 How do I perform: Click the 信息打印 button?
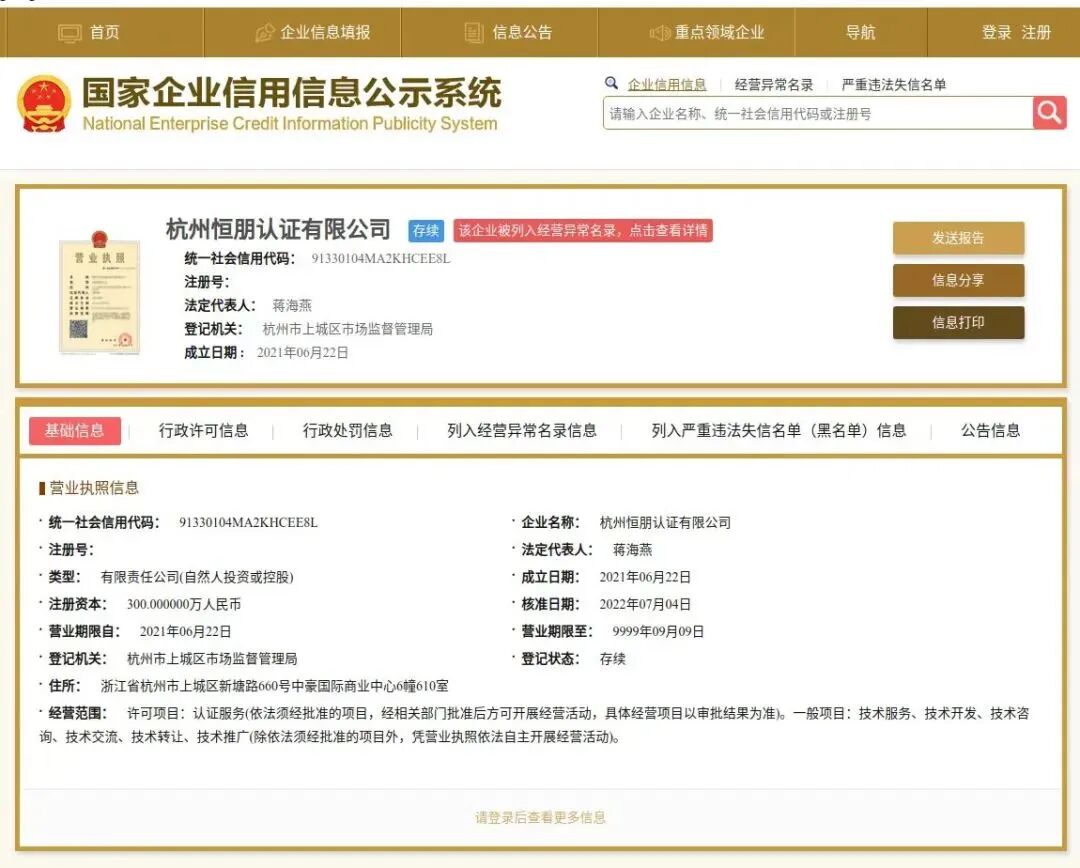click(957, 323)
